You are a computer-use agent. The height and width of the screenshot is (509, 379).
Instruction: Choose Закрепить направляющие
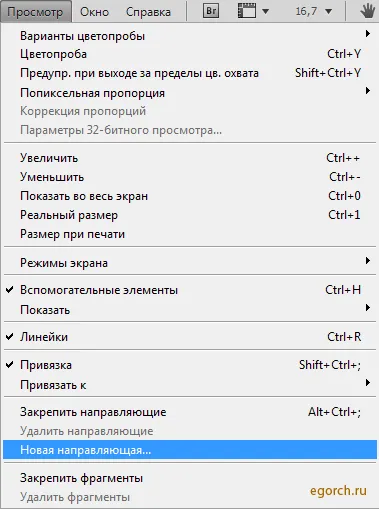190,412
